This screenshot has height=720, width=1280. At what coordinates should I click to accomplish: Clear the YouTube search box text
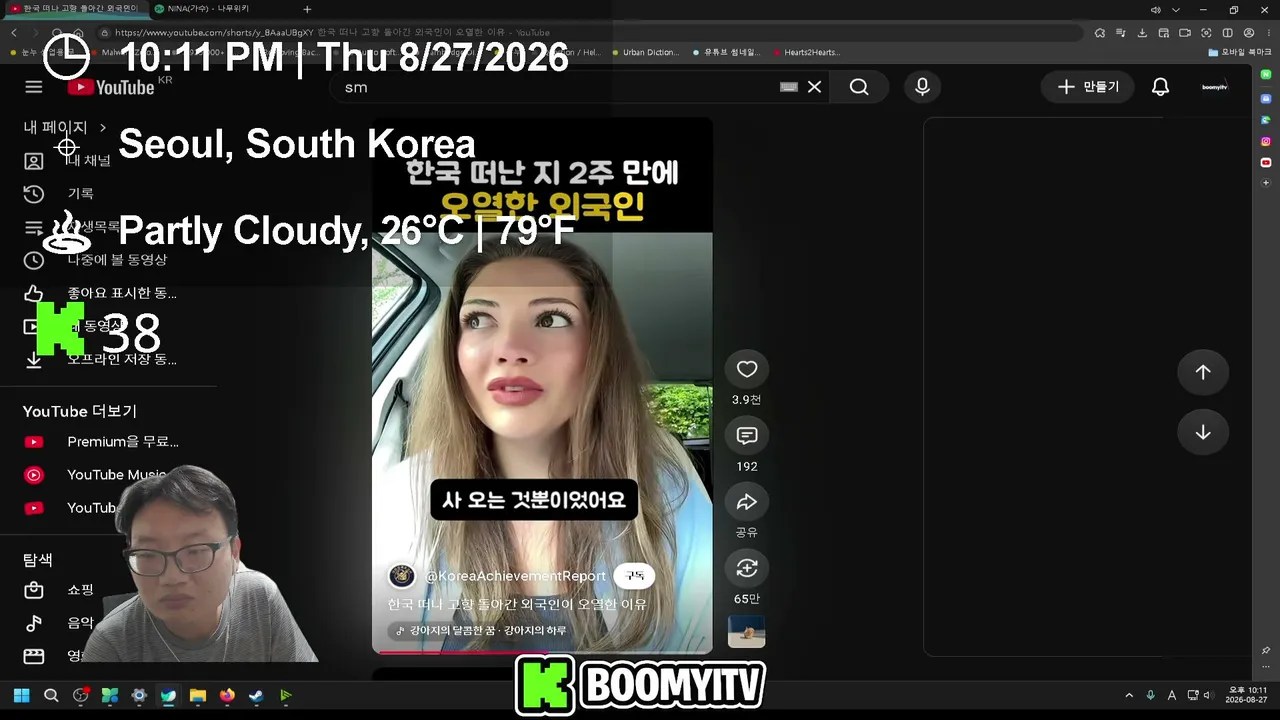(814, 87)
